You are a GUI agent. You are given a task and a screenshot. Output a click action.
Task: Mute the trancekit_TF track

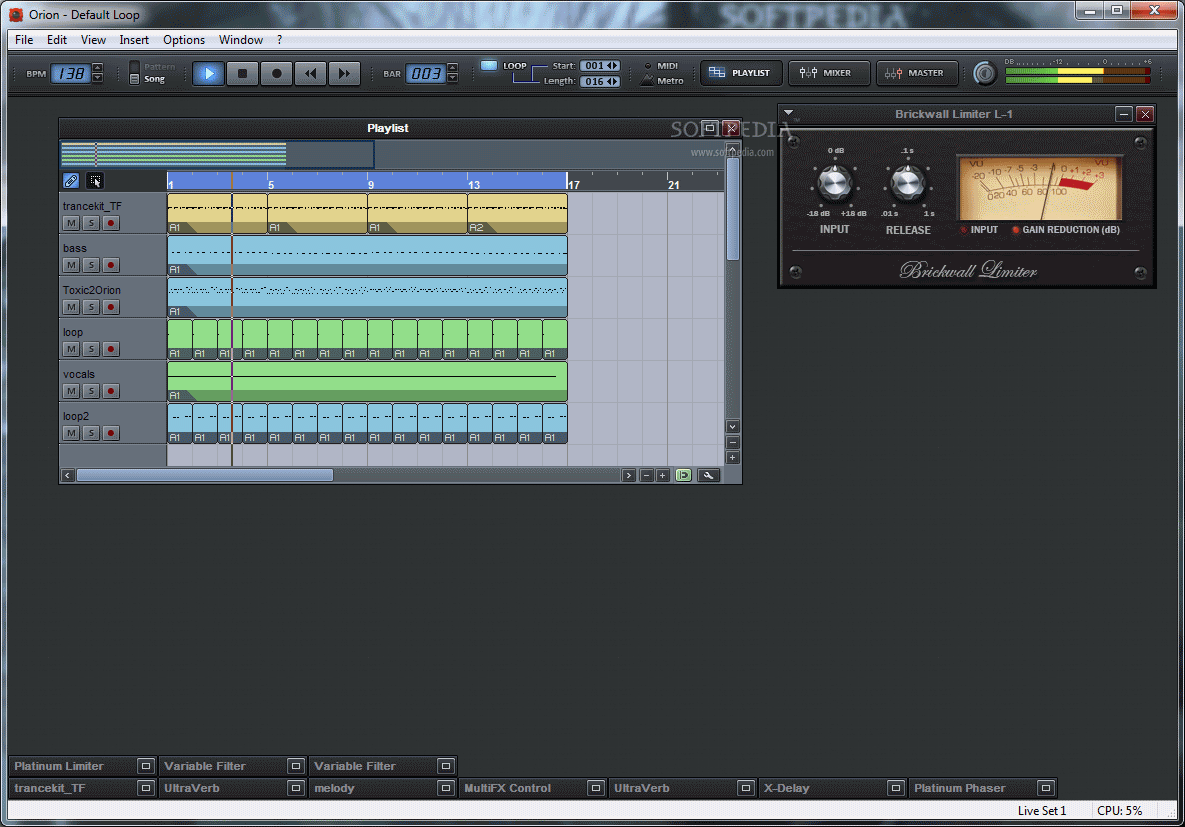(x=71, y=223)
